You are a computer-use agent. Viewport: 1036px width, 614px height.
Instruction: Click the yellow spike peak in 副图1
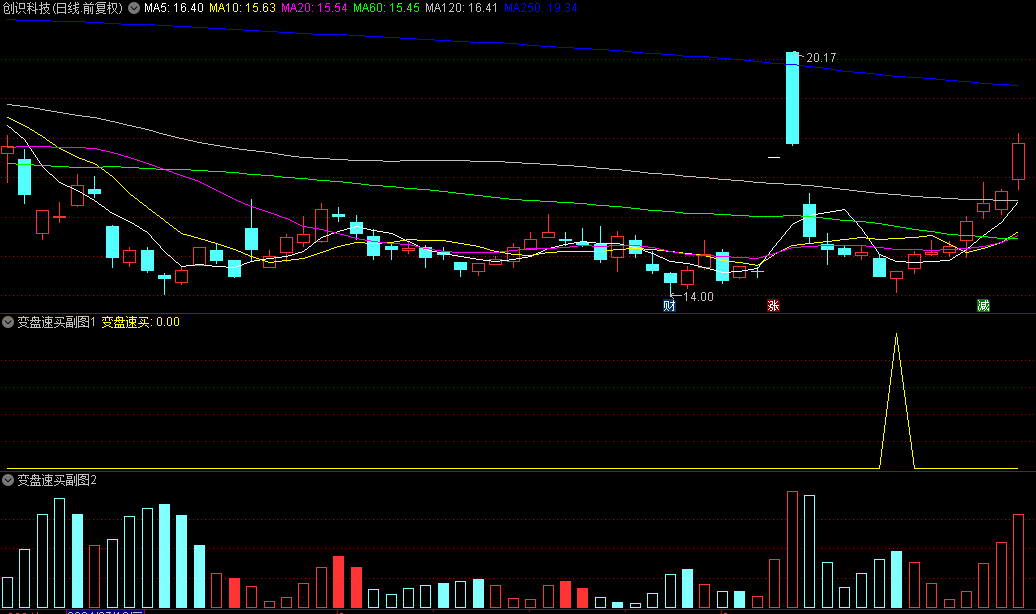click(x=897, y=335)
